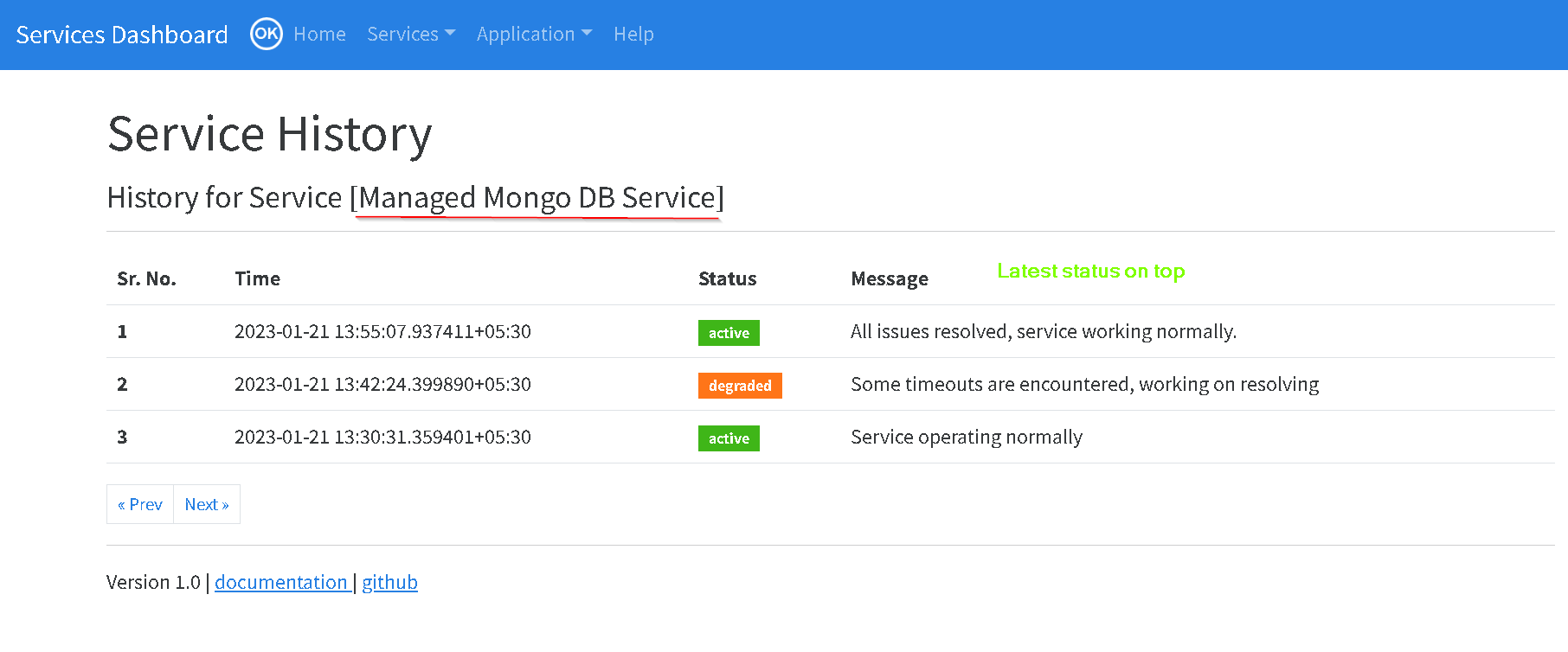This screenshot has width=1568, height=652.
Task: Click message 'Service operating normally'
Action: [x=967, y=437]
